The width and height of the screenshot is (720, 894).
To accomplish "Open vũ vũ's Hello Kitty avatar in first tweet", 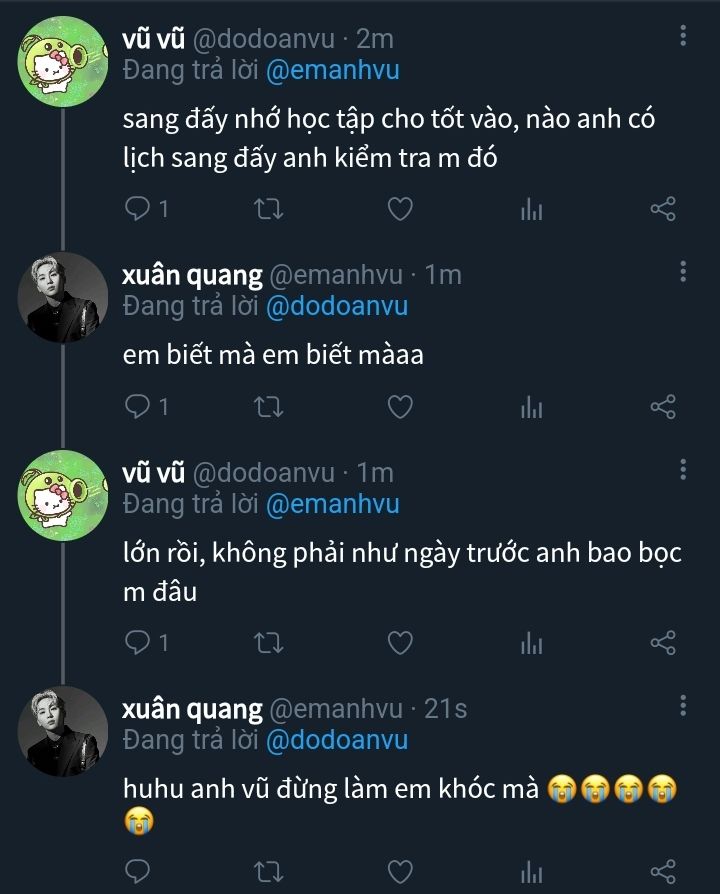I will [63, 62].
